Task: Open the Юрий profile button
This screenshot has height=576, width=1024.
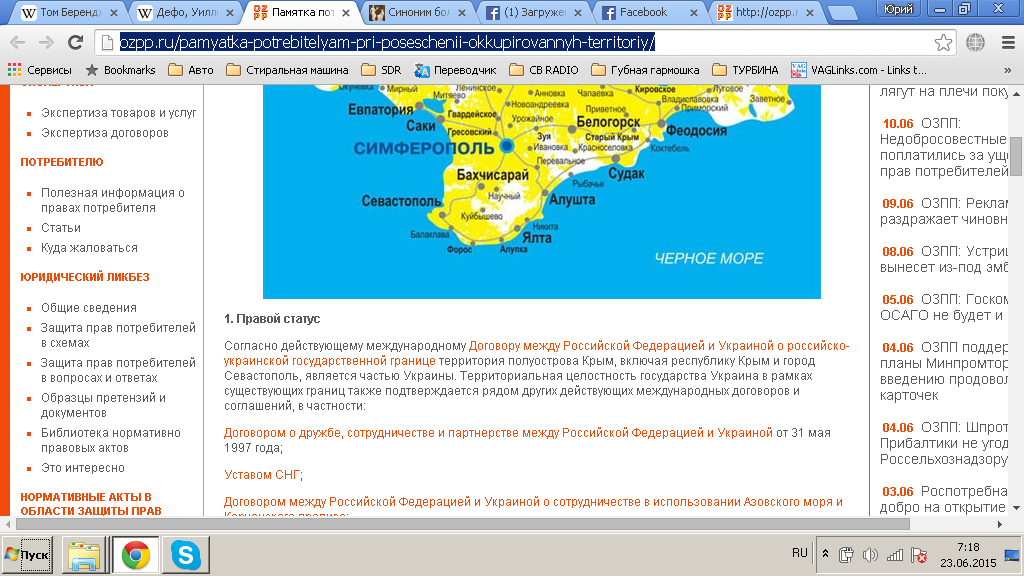Action: pyautogui.click(x=899, y=8)
